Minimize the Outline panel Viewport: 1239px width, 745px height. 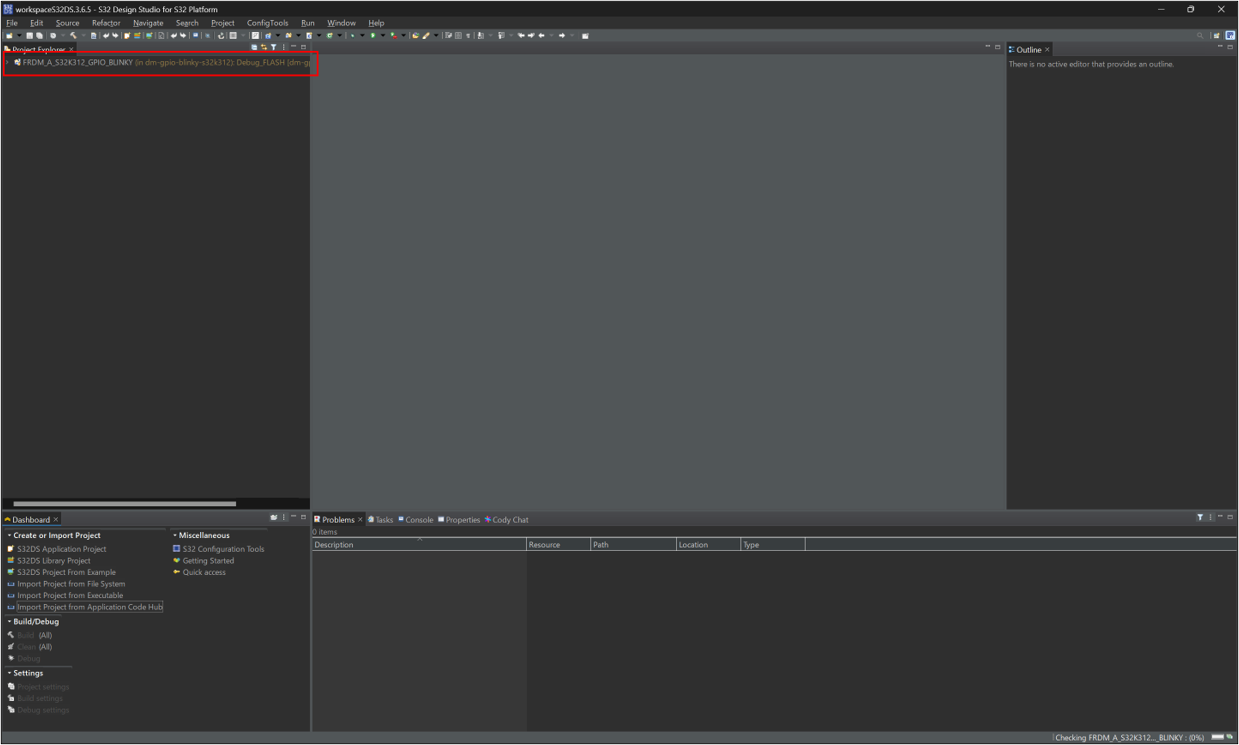[1220, 48]
